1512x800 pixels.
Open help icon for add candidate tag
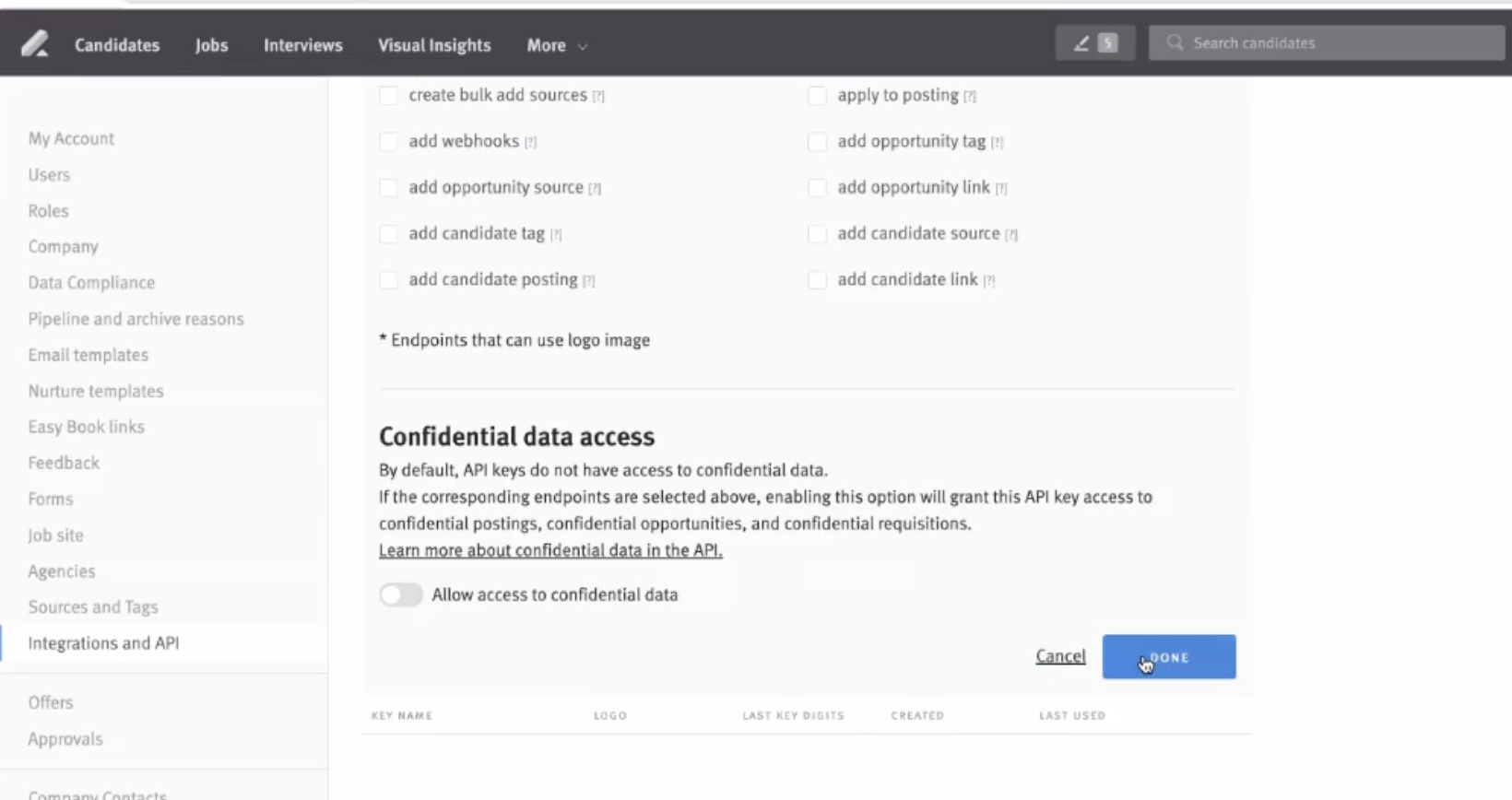coord(556,234)
